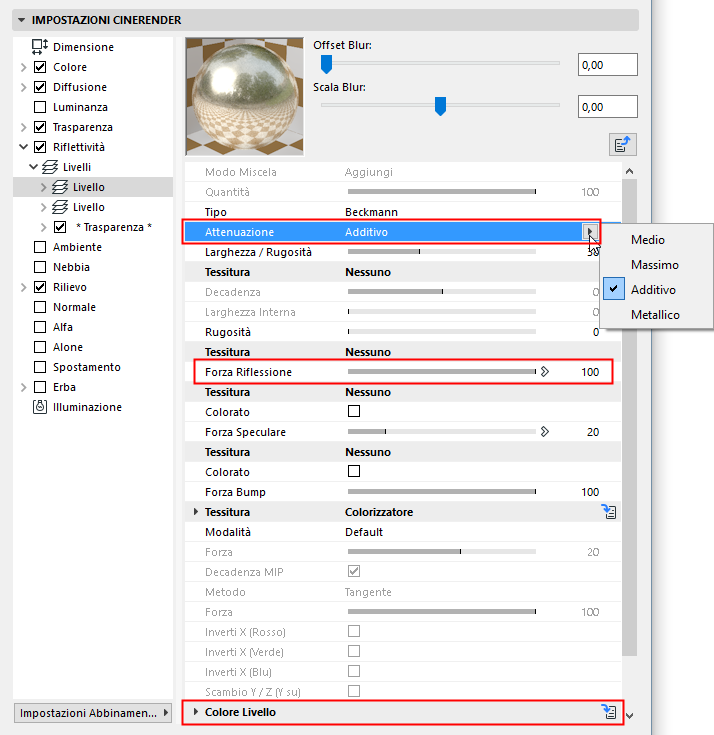Expand the Erba tree node

pyautogui.click(x=23, y=387)
